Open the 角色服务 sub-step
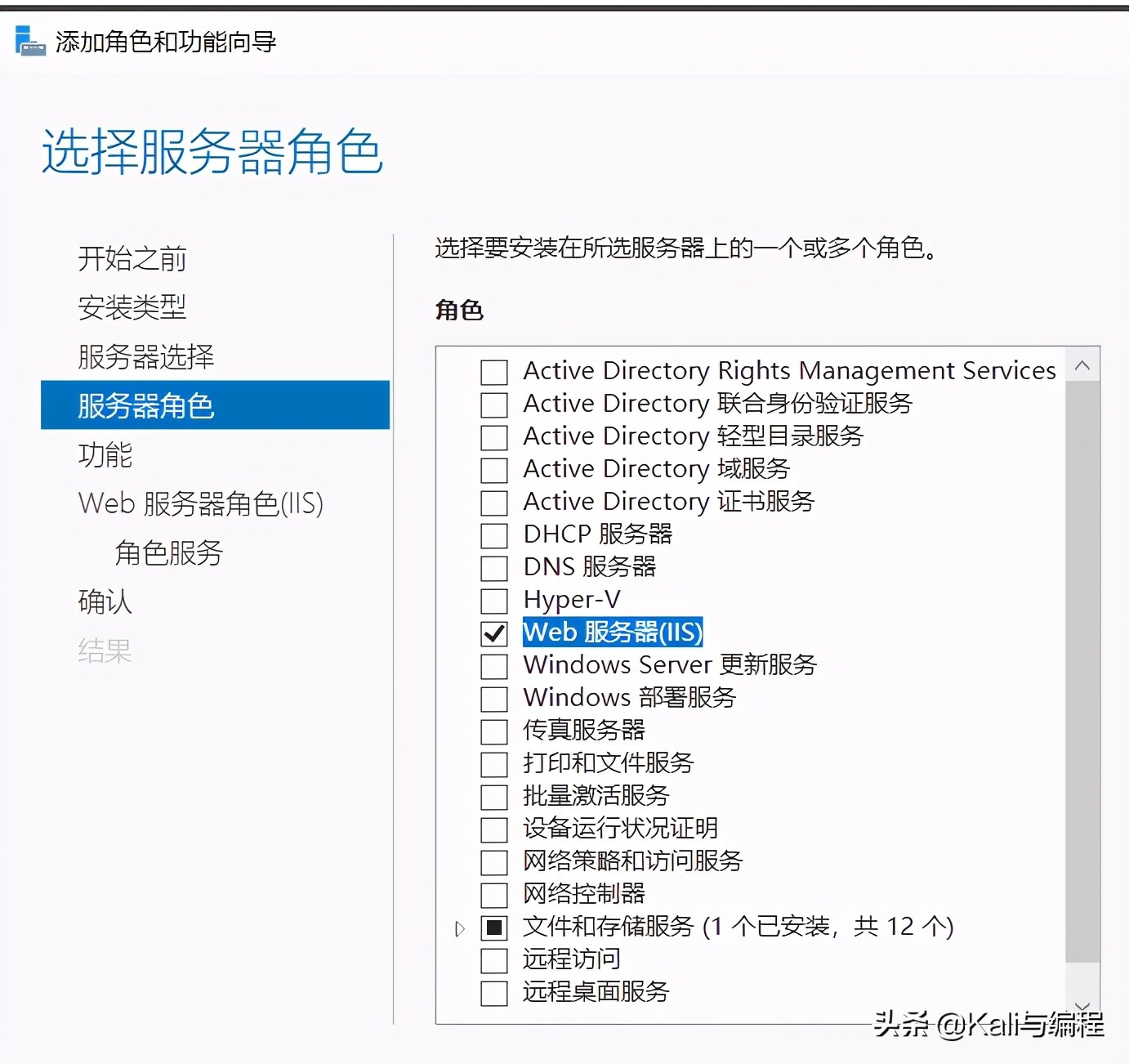 [x=169, y=553]
